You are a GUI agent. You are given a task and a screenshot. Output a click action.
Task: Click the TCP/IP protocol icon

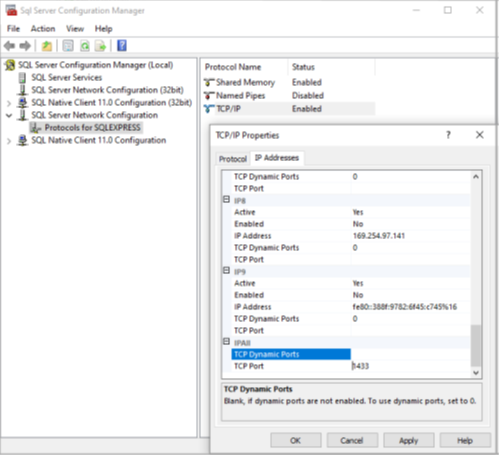(209, 109)
